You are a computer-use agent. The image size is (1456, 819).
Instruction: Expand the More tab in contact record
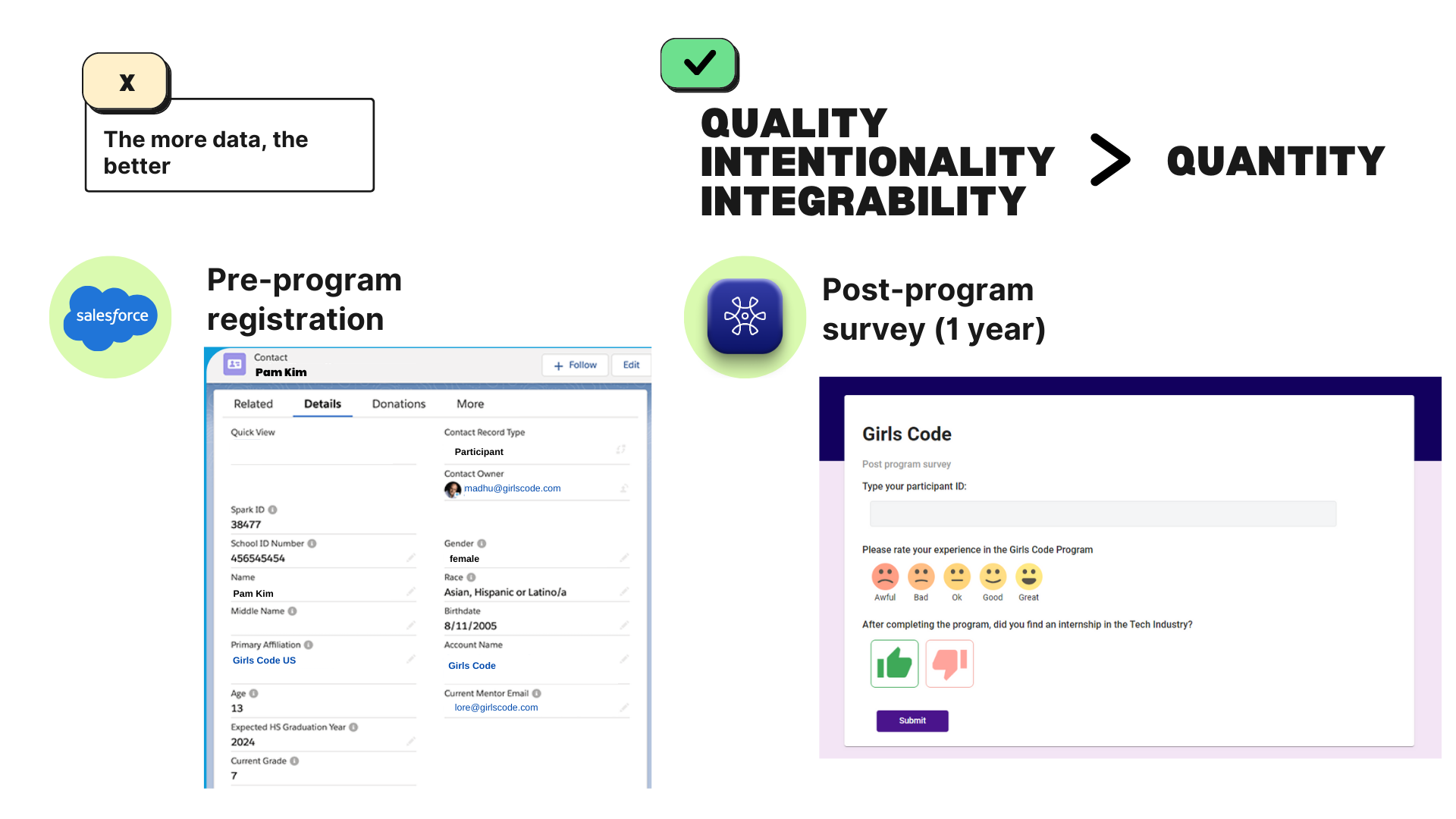coord(469,403)
